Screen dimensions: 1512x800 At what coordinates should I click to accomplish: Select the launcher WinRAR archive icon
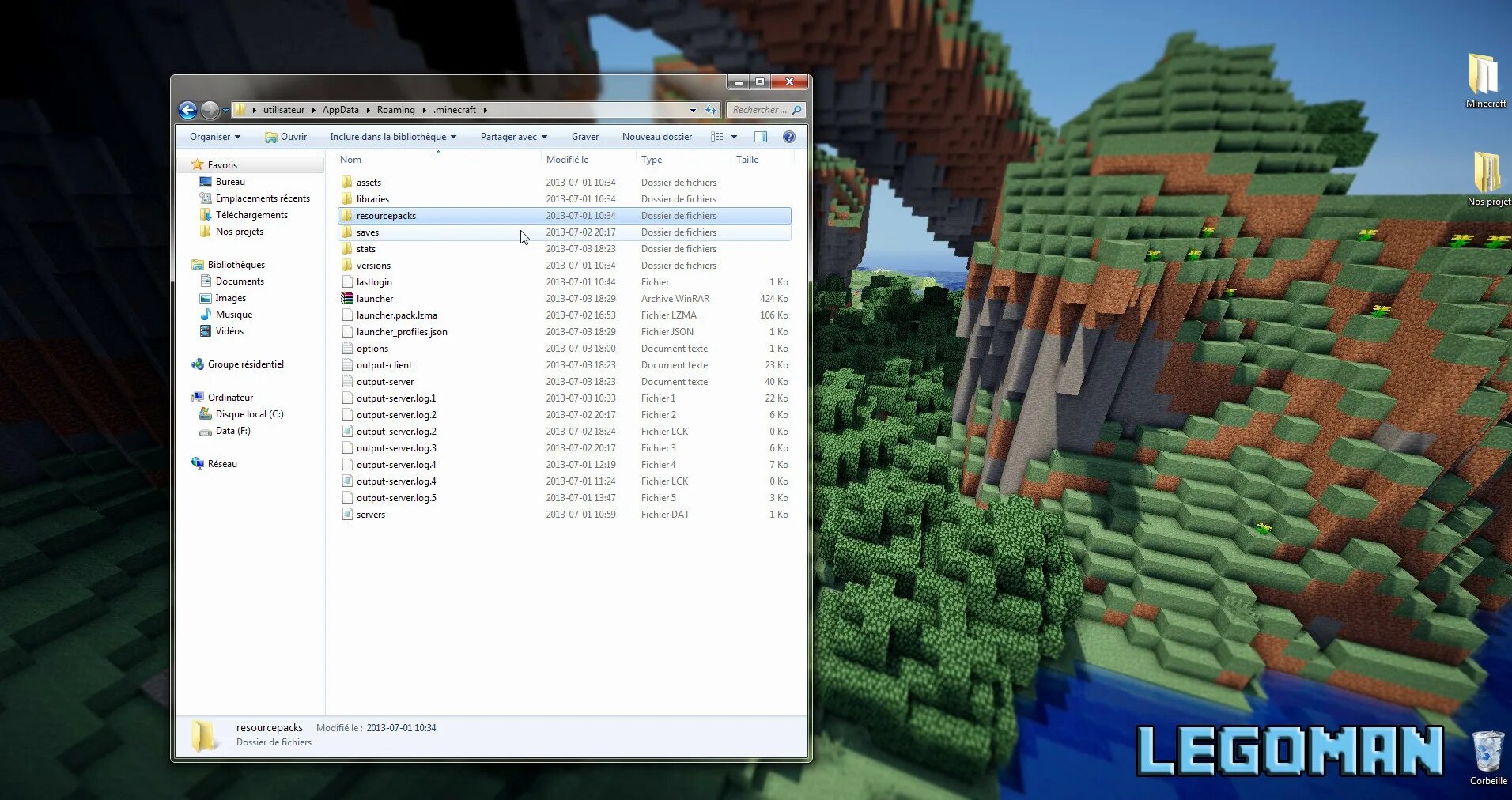[x=346, y=298]
